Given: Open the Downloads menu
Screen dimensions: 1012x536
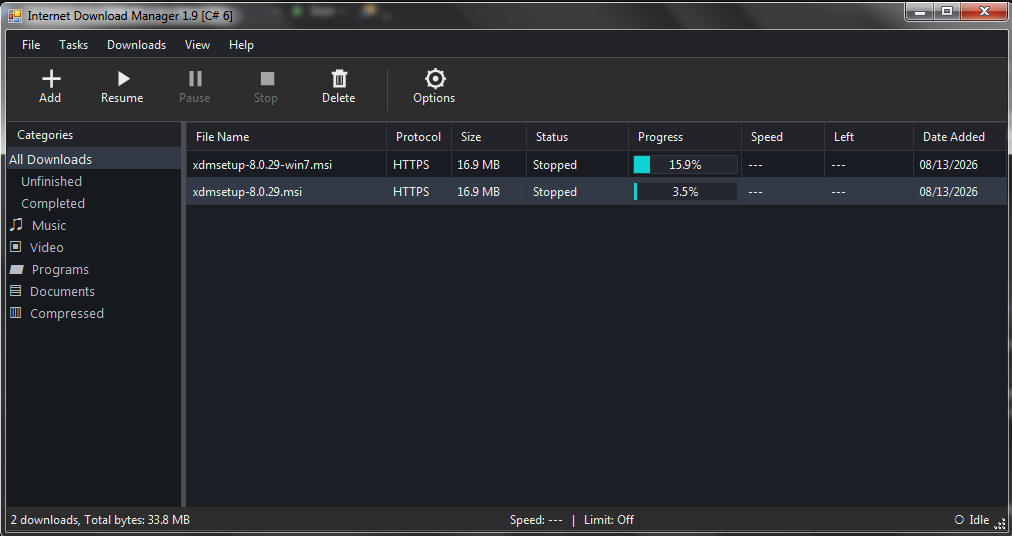Looking at the screenshot, I should [136, 45].
